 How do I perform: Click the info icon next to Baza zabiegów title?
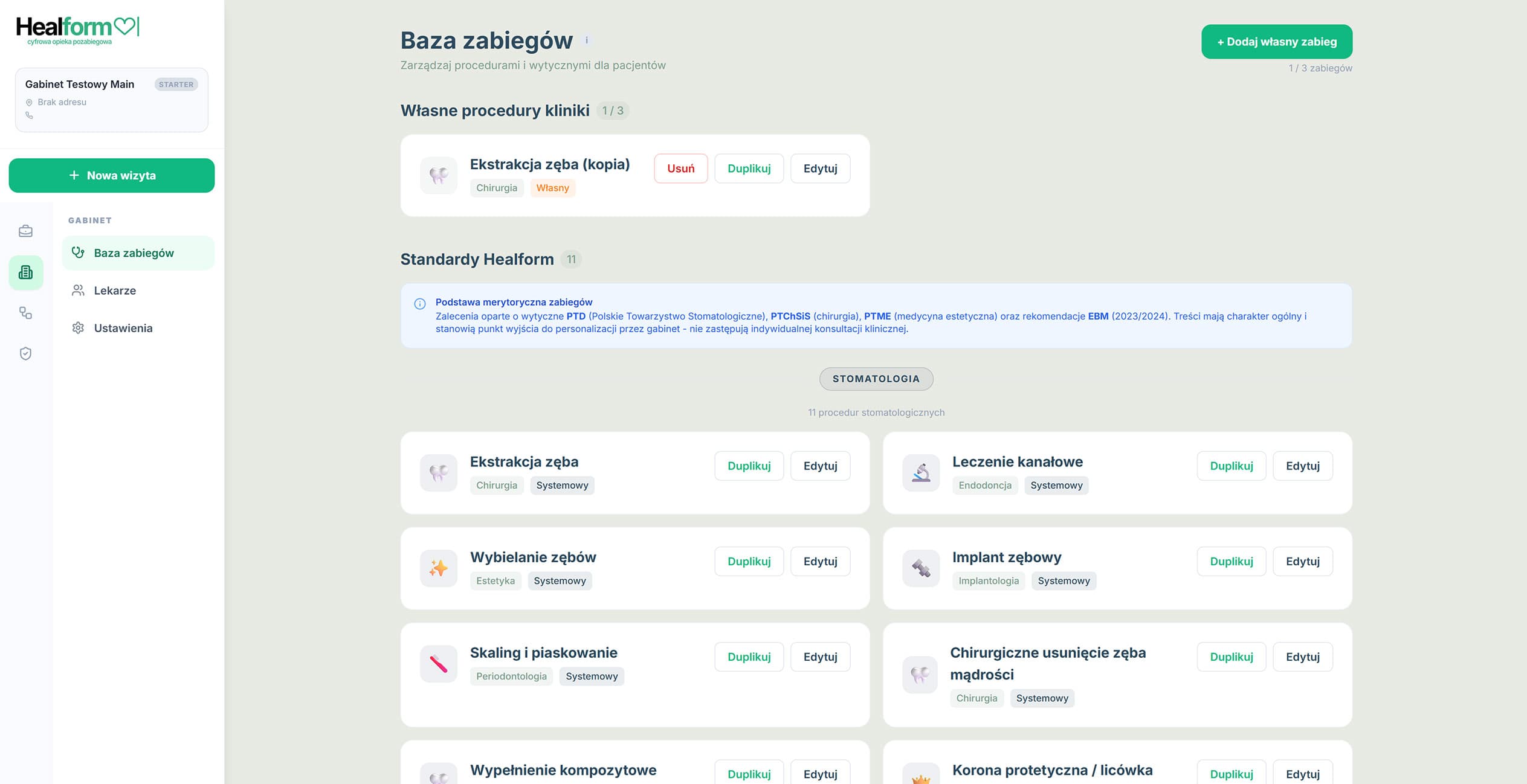coord(586,40)
